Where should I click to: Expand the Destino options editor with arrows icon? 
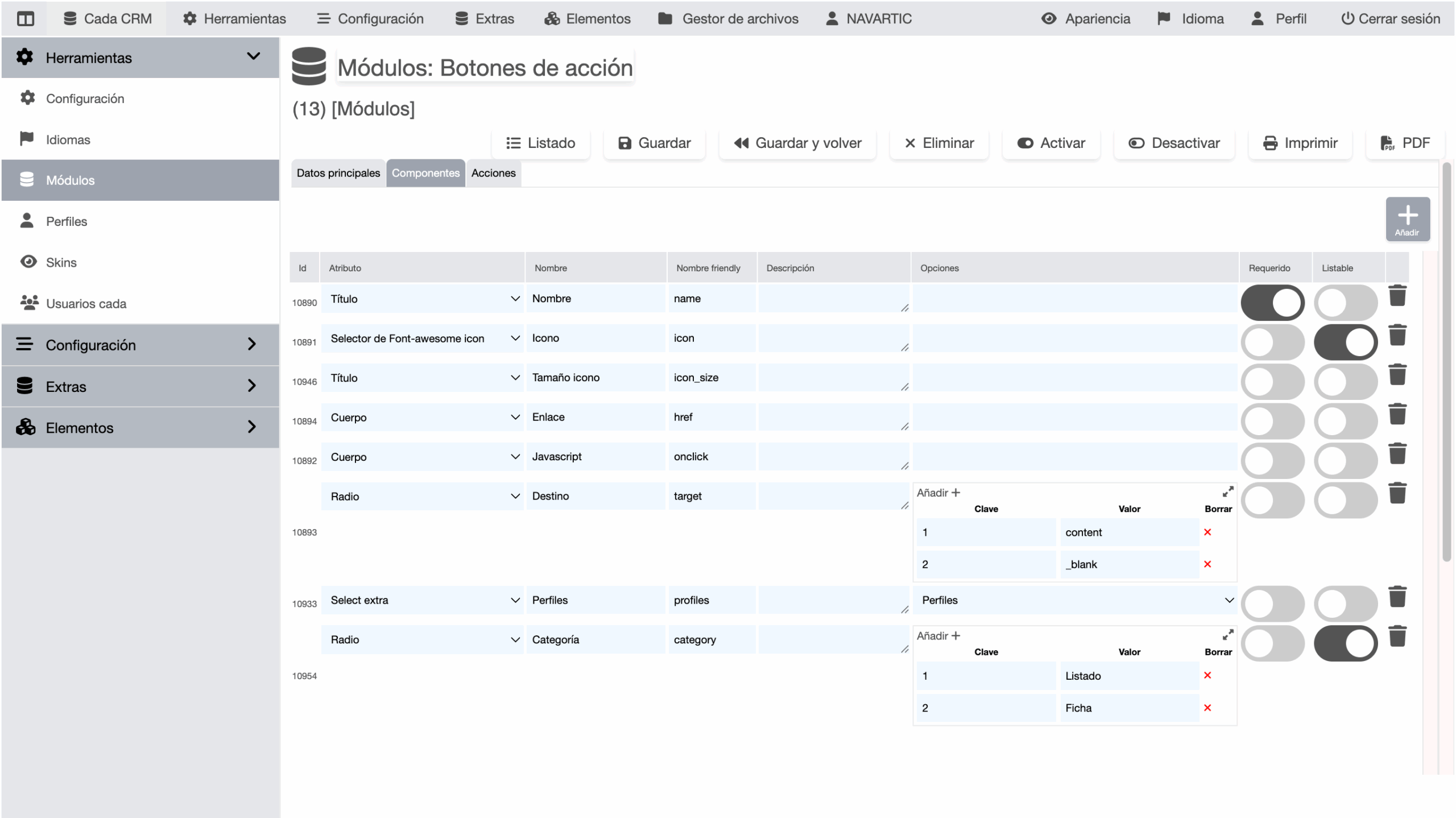point(1228,491)
